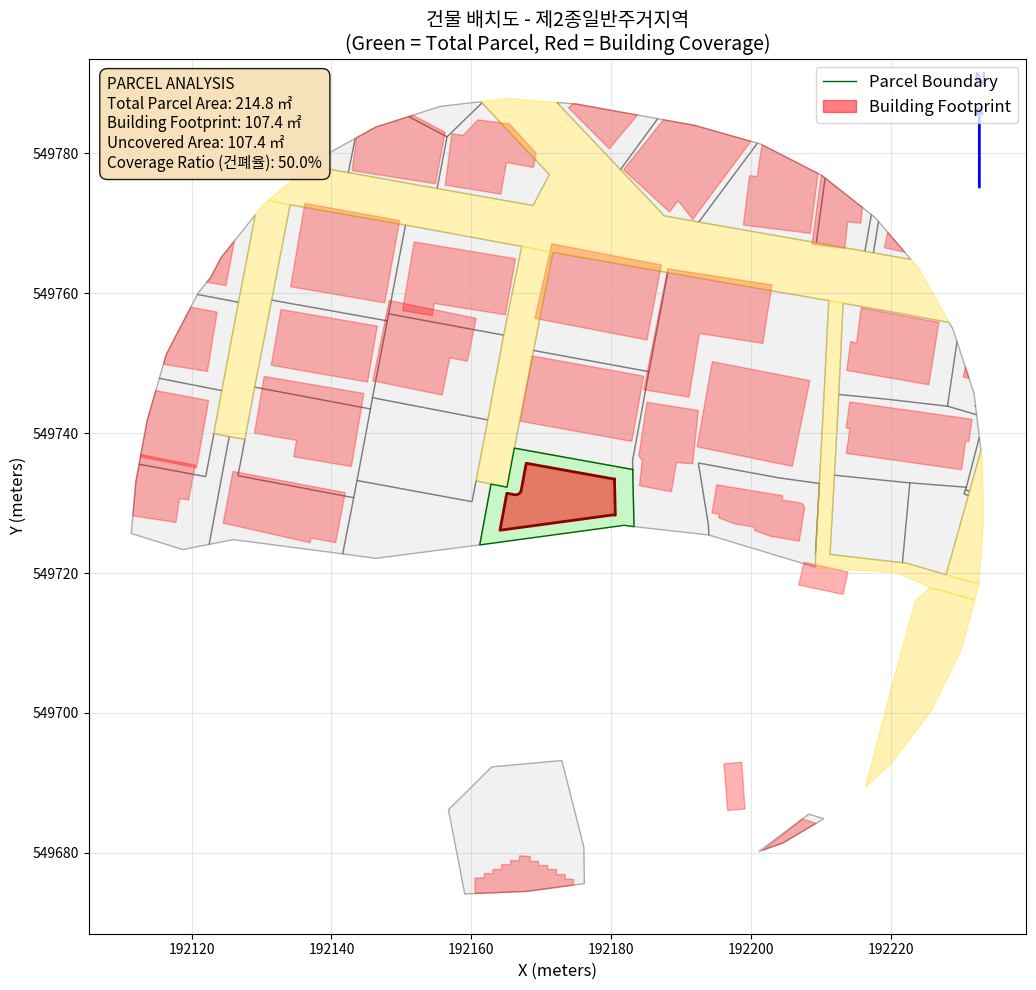Screen dimensions: 1036x990
Task: Click the 'Total Parcel Area: 214.8 ㎡' line
Action: tap(199, 103)
